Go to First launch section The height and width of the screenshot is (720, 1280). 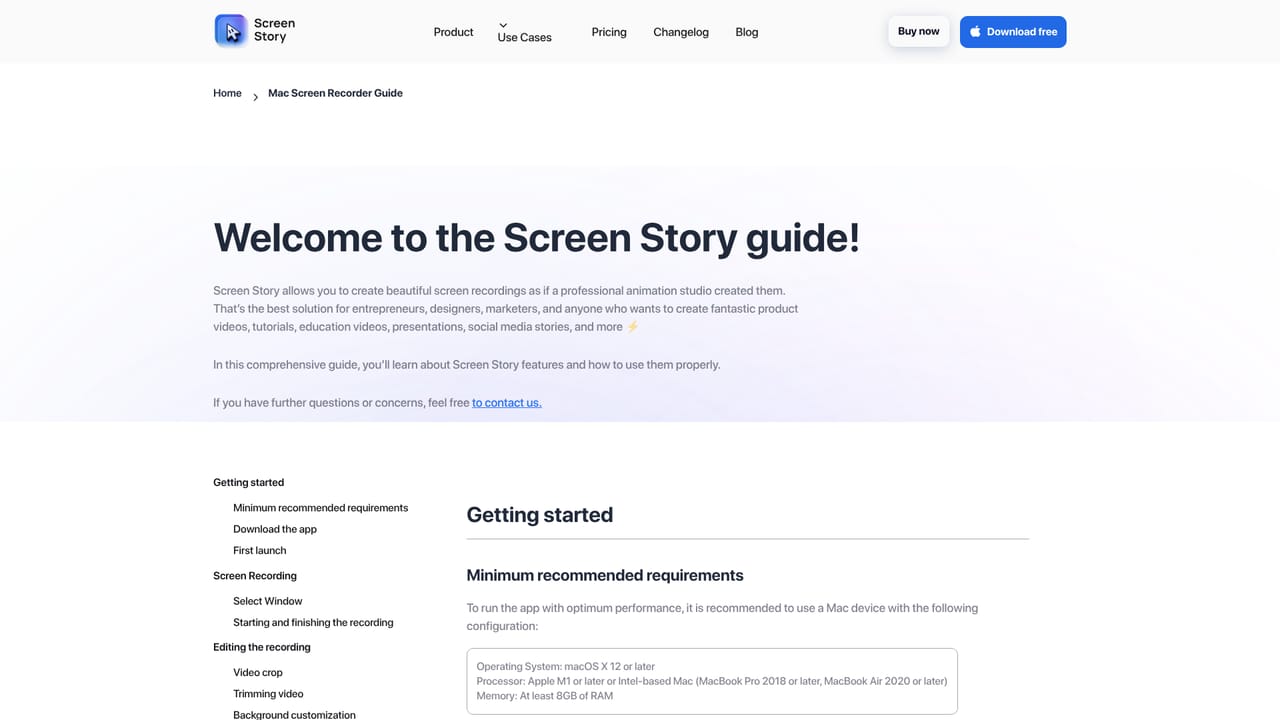click(x=260, y=550)
